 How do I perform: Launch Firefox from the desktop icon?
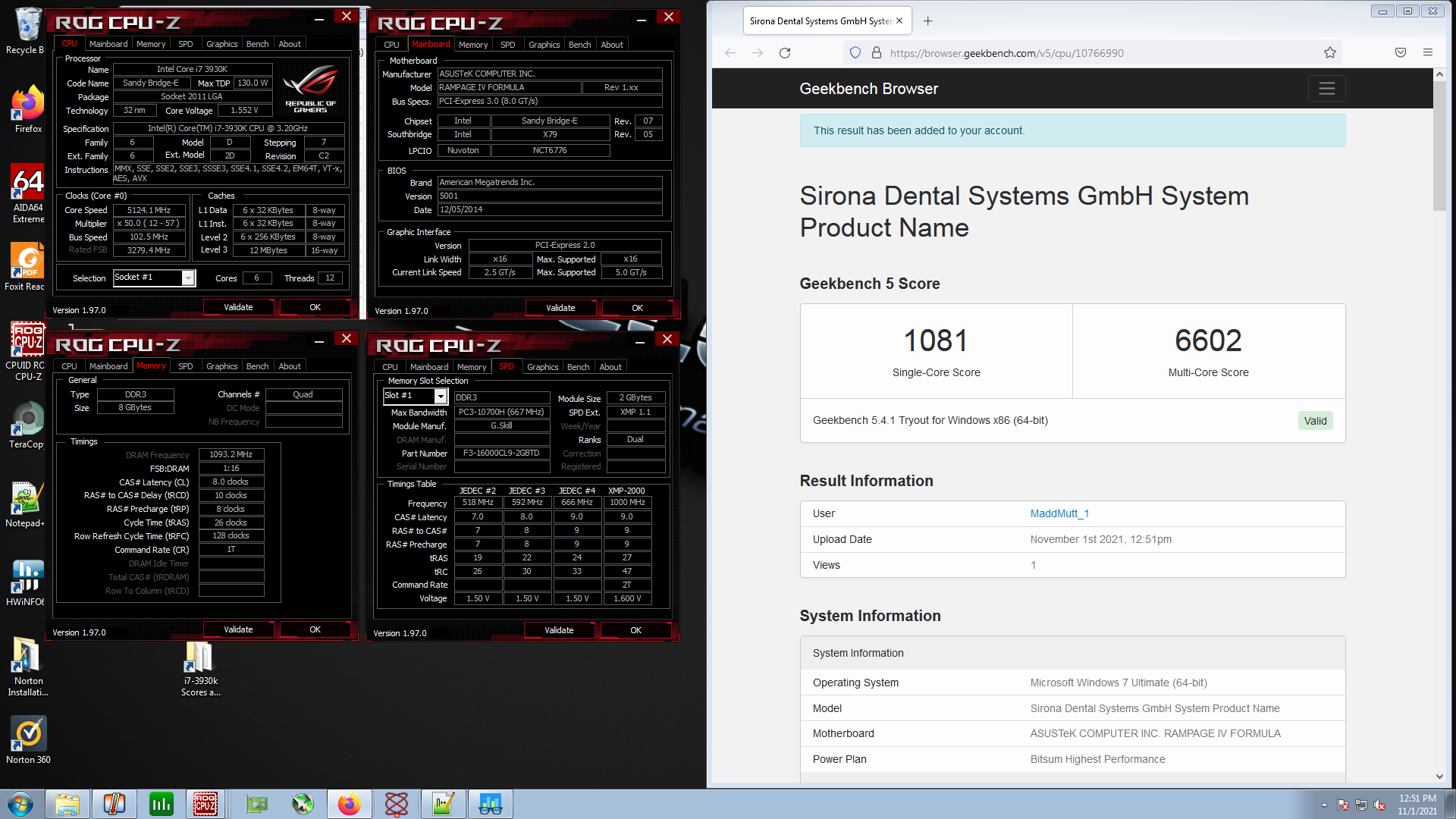[27, 108]
